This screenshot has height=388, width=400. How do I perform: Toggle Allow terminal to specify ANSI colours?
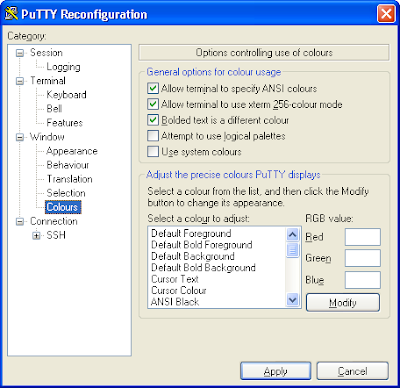tap(153, 88)
